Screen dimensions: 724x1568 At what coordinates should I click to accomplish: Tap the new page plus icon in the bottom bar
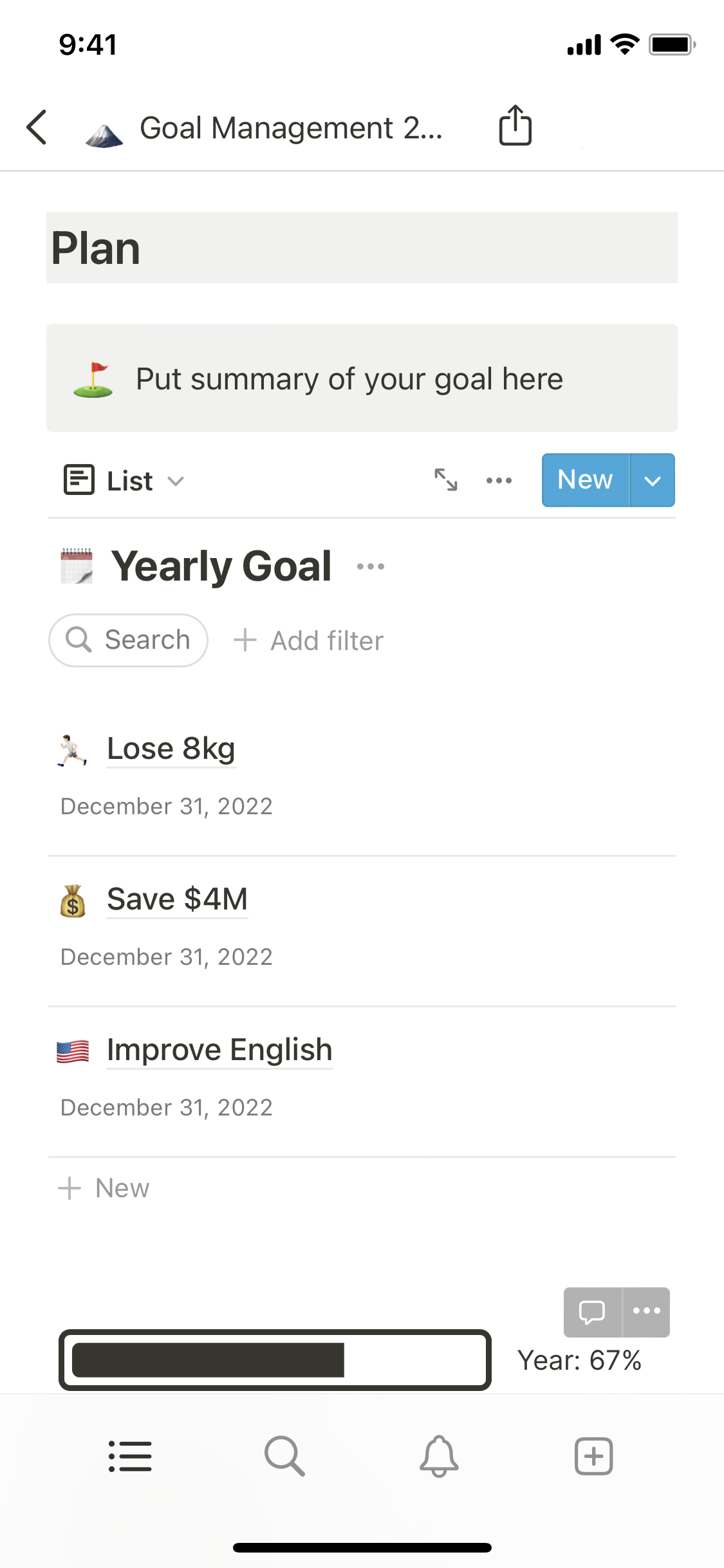593,1456
